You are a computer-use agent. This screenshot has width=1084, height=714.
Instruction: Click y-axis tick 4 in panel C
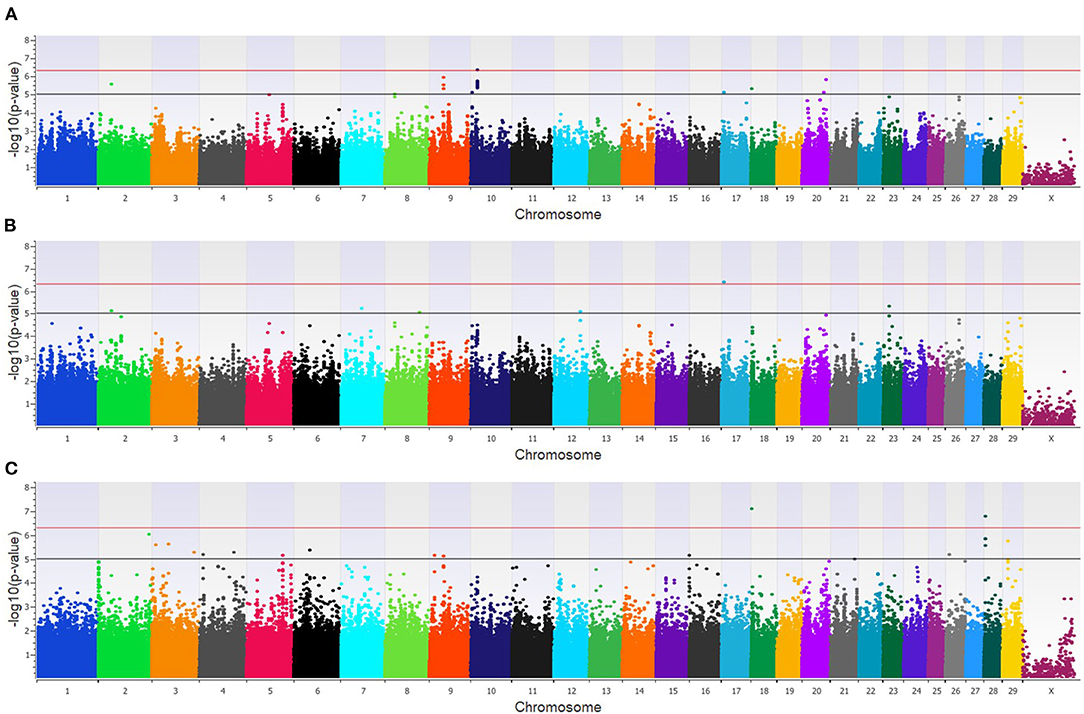click(28, 583)
